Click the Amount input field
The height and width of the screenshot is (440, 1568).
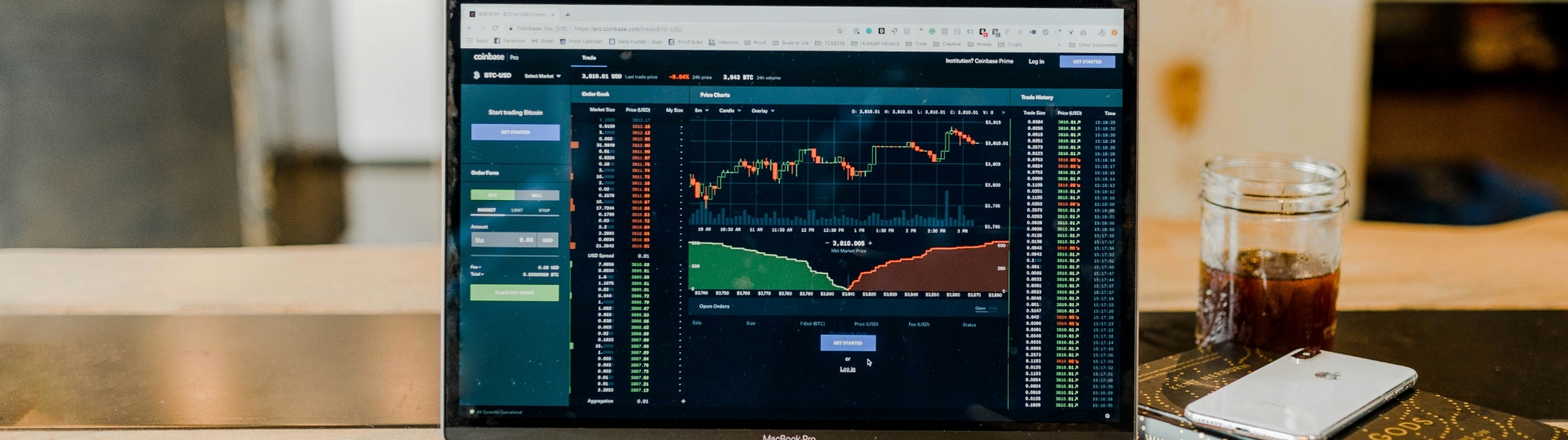pos(515,240)
